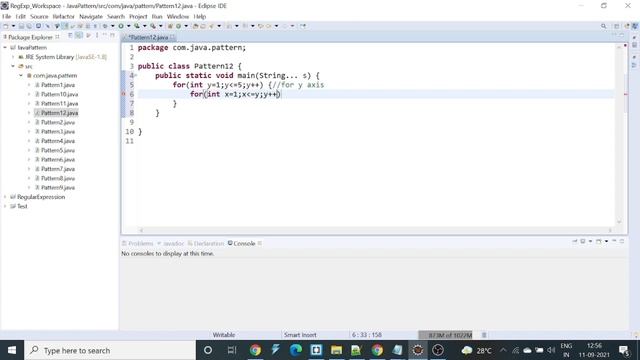The image size is (640, 360).
Task: Click the error marker on line 6
Action: pyautogui.click(x=124, y=94)
